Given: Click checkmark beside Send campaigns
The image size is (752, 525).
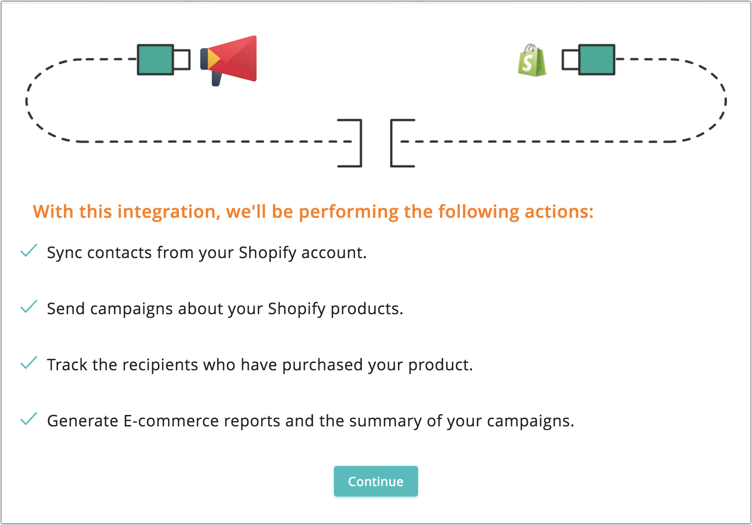Looking at the screenshot, I should [29, 307].
